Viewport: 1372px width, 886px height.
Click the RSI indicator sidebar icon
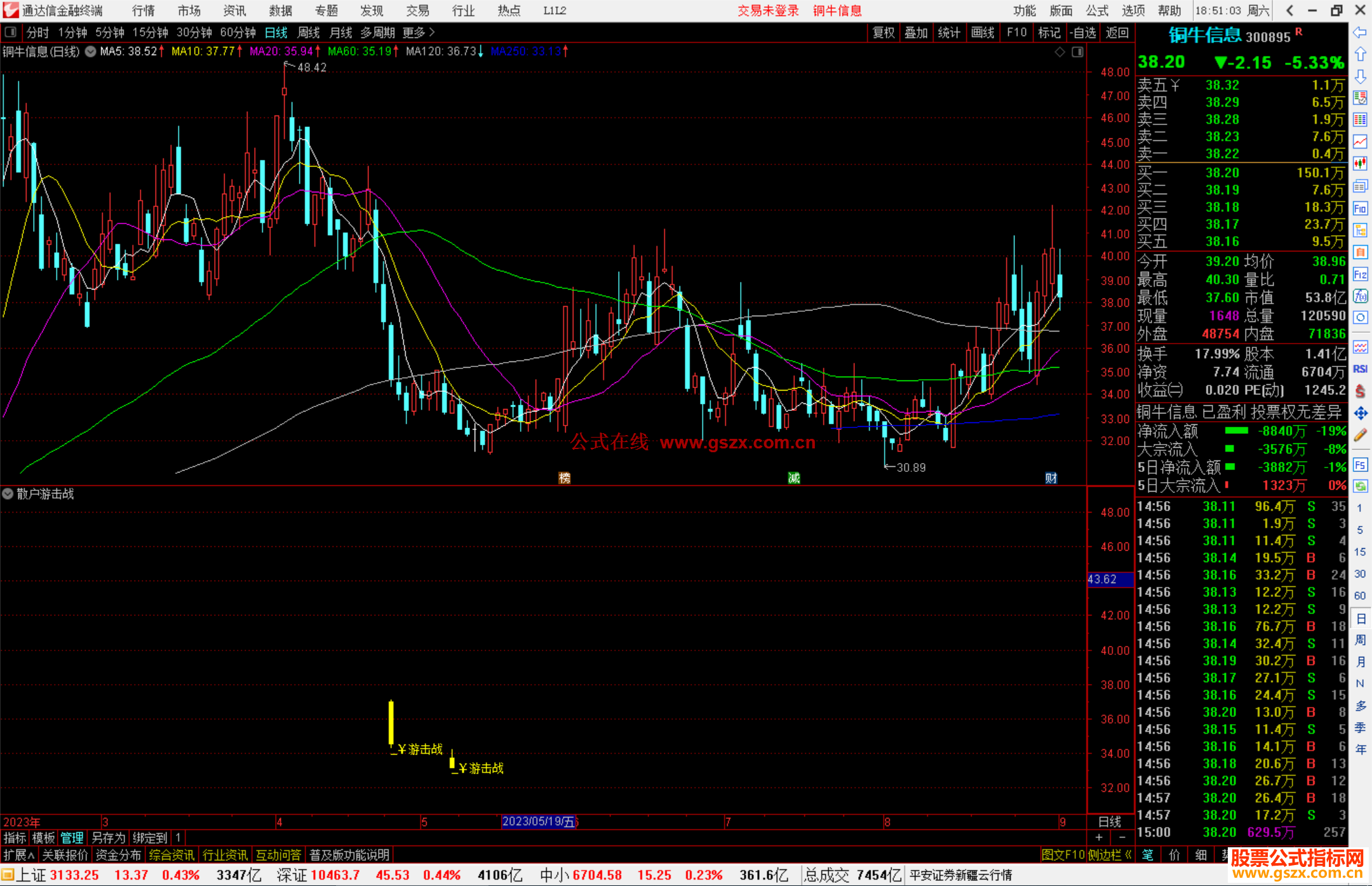[1360, 369]
